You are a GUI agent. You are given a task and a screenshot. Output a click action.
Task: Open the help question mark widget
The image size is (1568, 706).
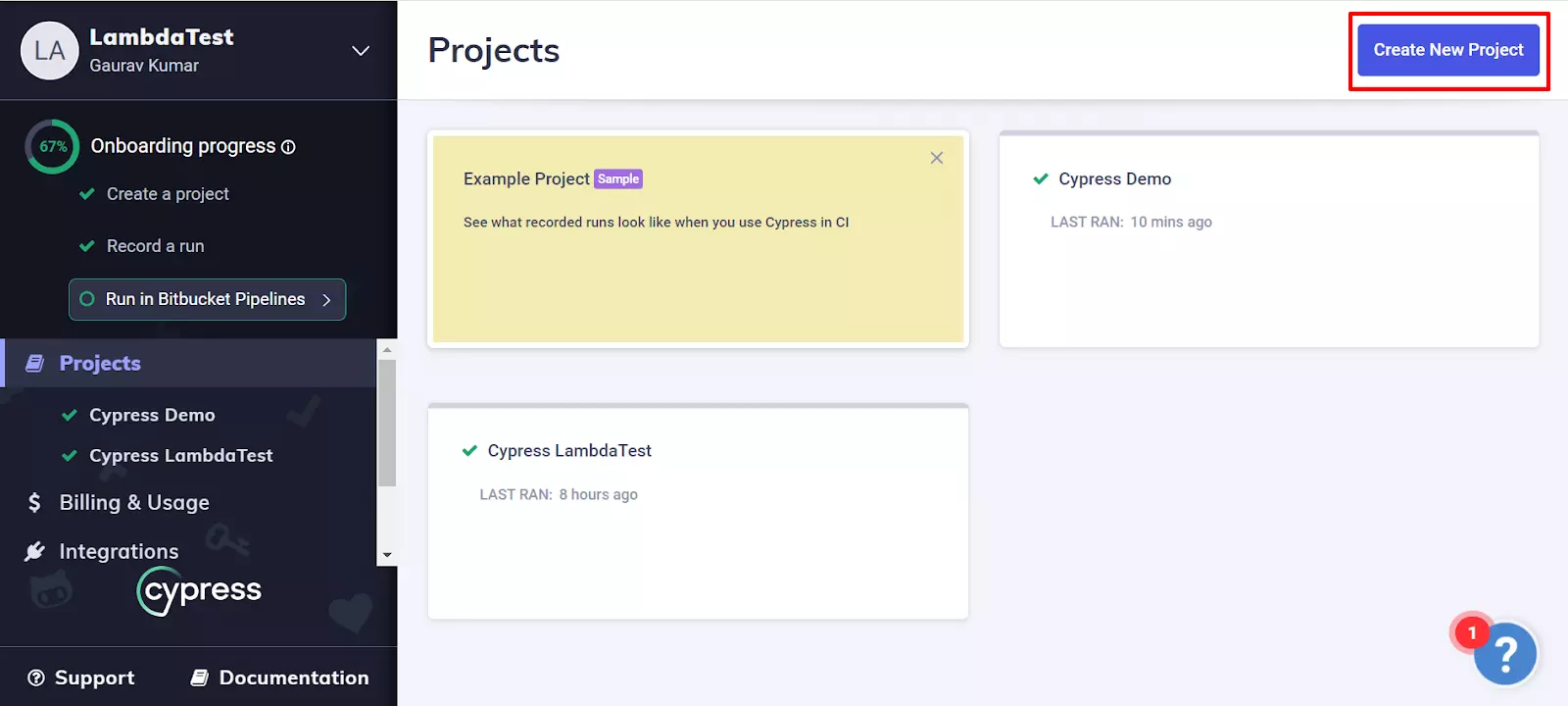coord(1504,654)
